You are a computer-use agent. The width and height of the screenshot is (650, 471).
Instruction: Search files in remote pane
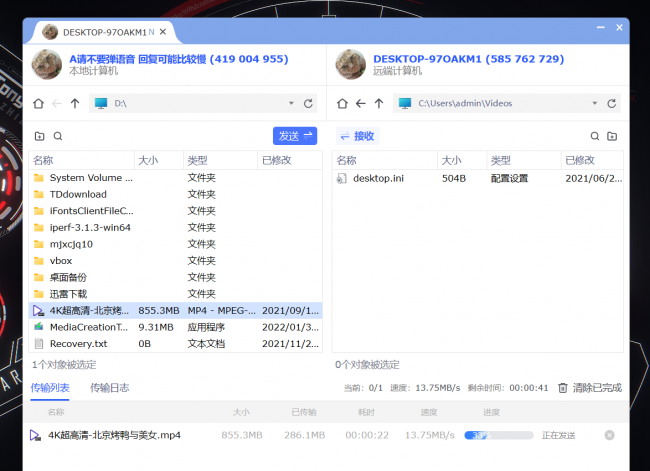pos(594,136)
